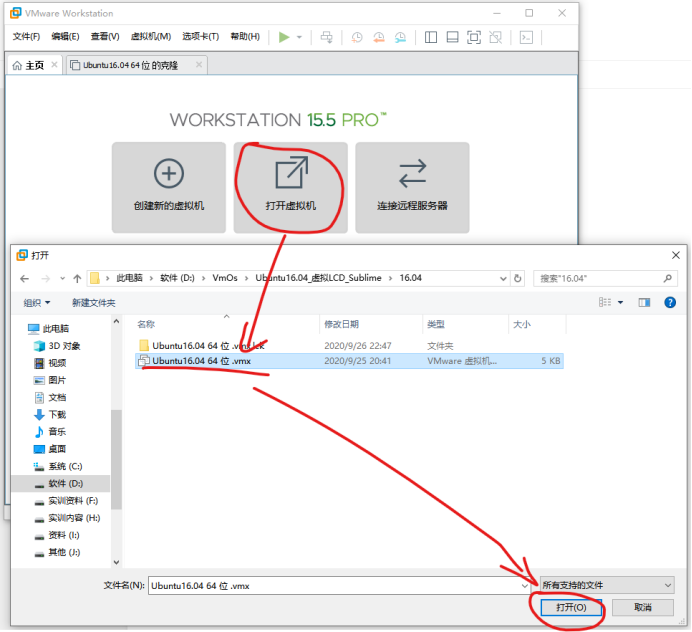Viewport: 692px width, 632px height.
Task: Select 实训资料 (F:) drive in tree
Action: (66, 501)
